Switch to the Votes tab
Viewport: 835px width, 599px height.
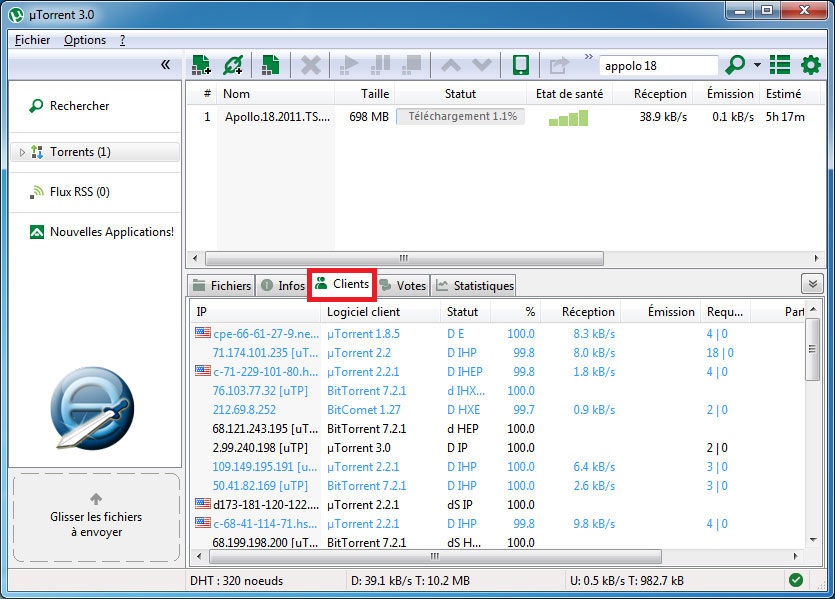(402, 286)
